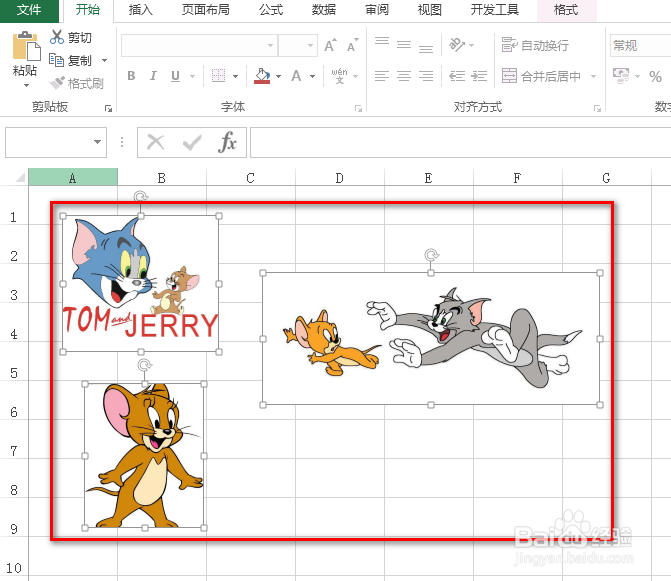Click the Paste clipboard icon

point(26,46)
